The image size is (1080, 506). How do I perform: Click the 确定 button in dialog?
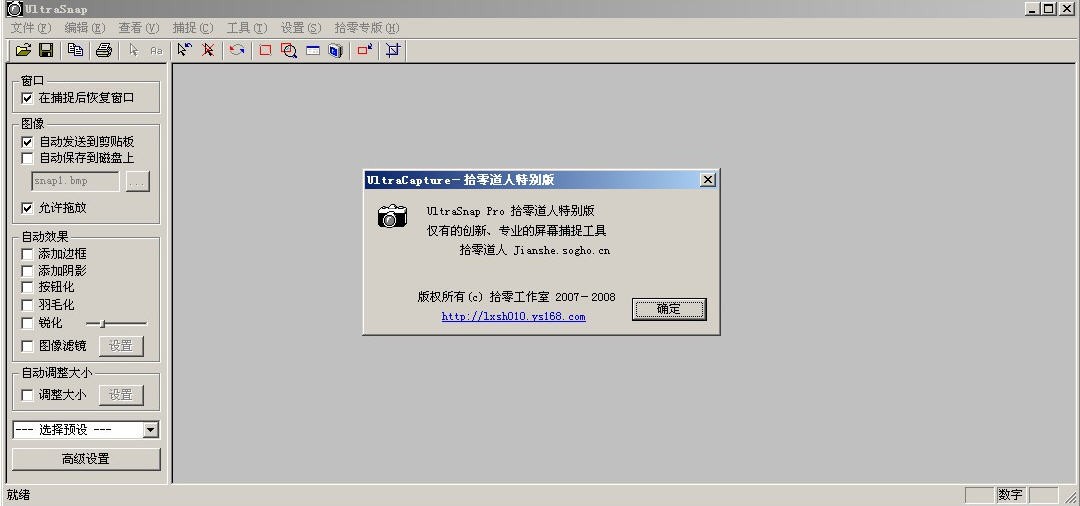(x=669, y=309)
